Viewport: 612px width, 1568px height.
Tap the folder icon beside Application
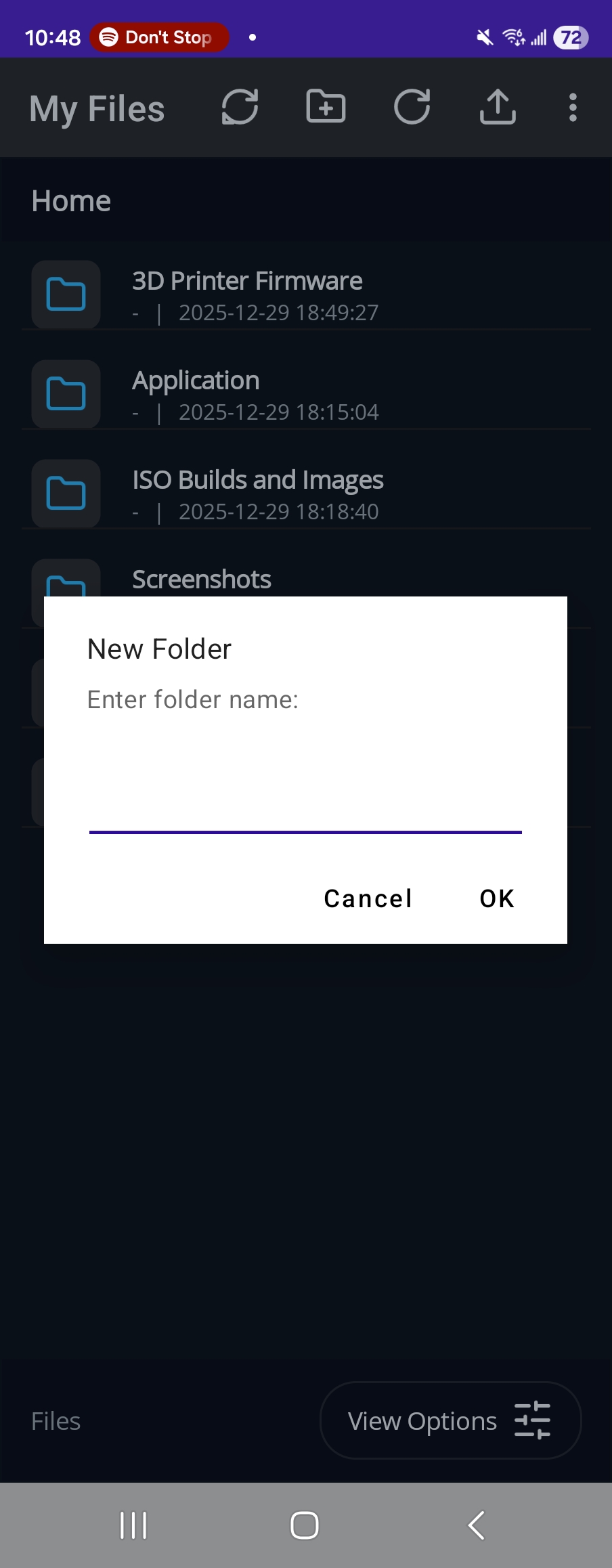tap(65, 393)
